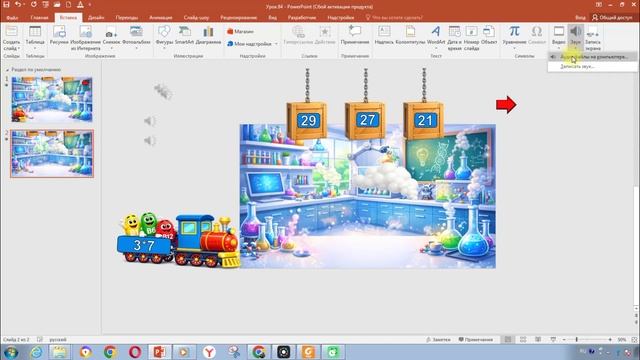This screenshot has width=640, height=360.
Task: Toggle the Notes (Заметки) pane
Action: pyautogui.click(x=438, y=340)
